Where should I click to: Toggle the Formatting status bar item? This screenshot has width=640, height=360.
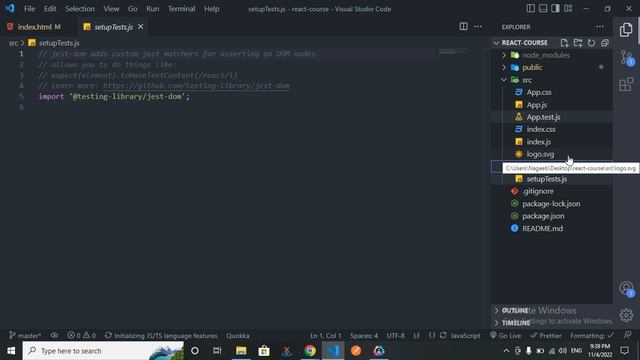point(592,336)
